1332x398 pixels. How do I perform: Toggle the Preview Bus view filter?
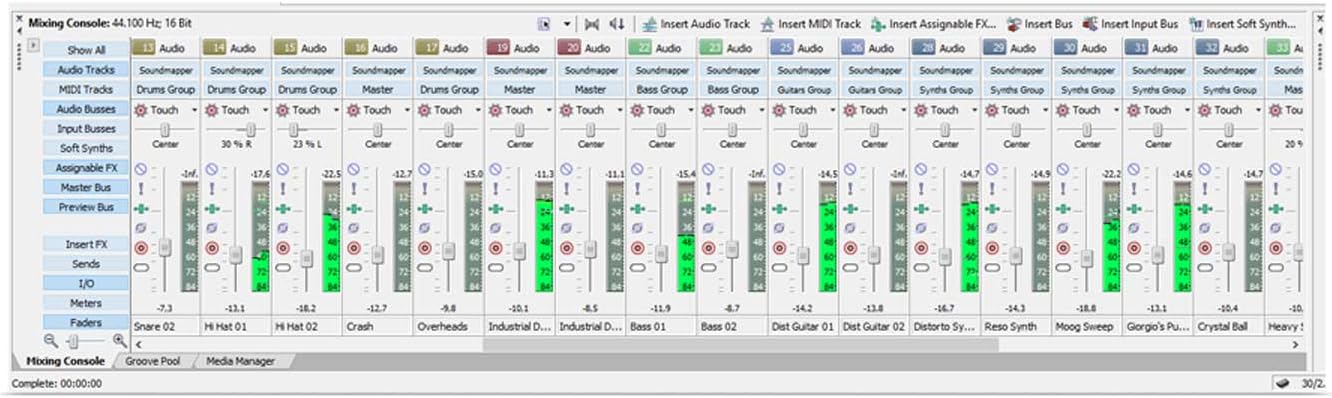[86, 207]
